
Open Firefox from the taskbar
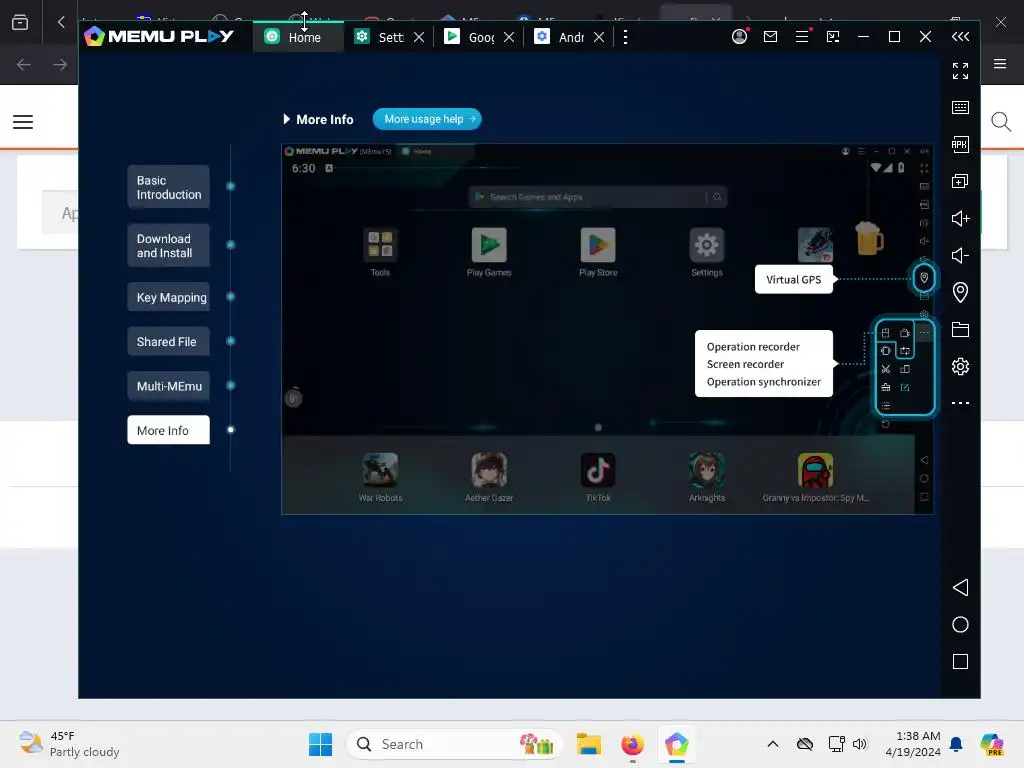click(632, 744)
